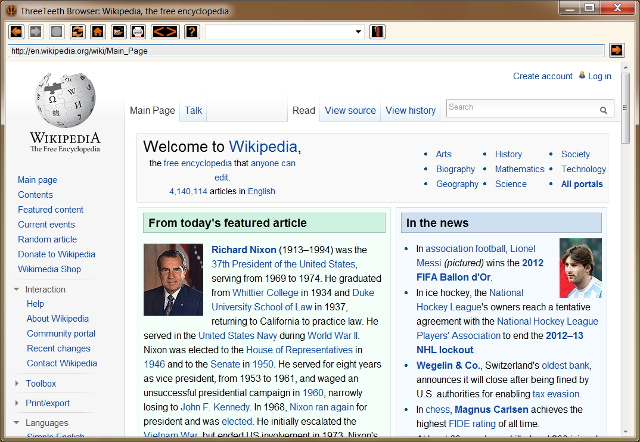Open the Wikimedia Shop link

49,269
